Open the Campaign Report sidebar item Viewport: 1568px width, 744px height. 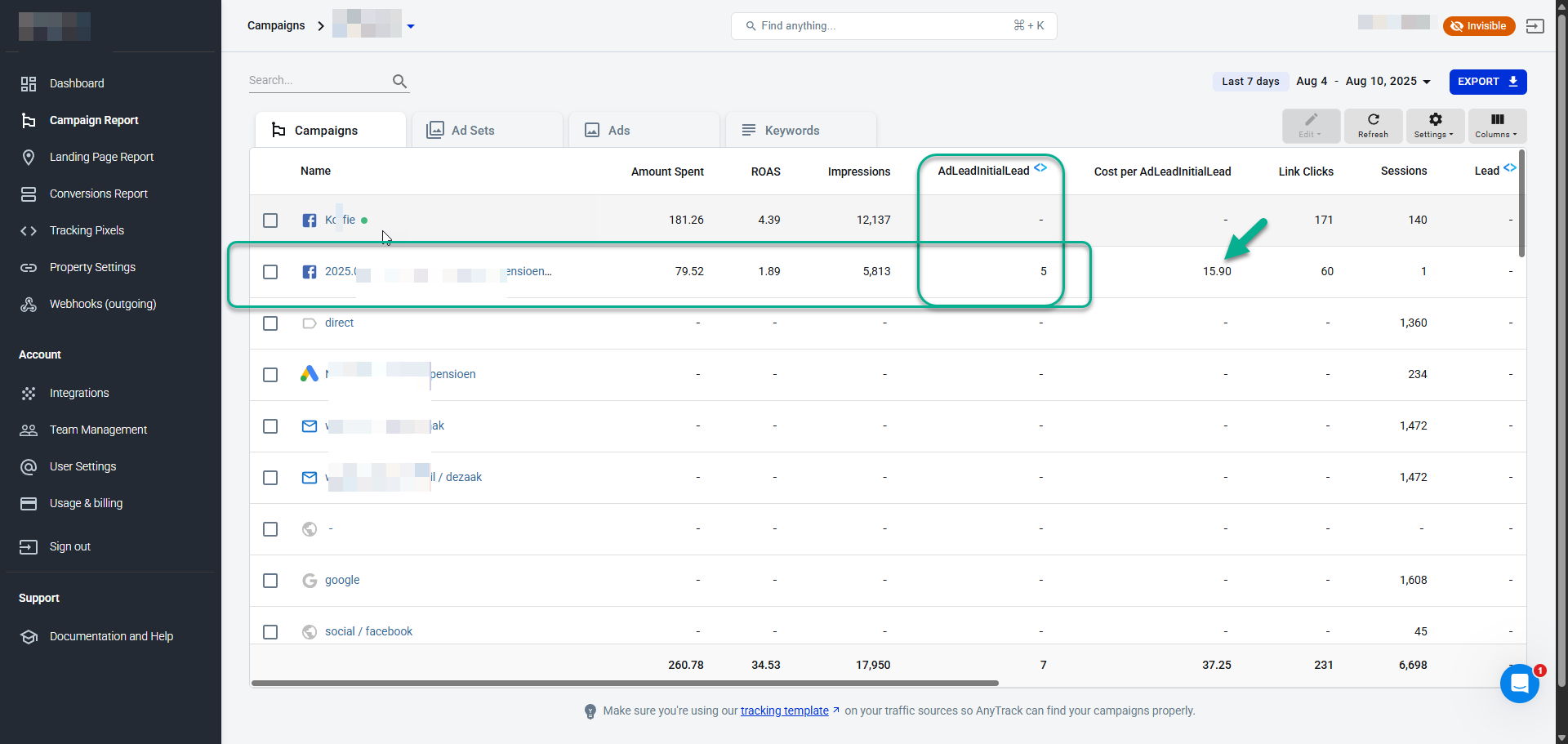coord(94,120)
